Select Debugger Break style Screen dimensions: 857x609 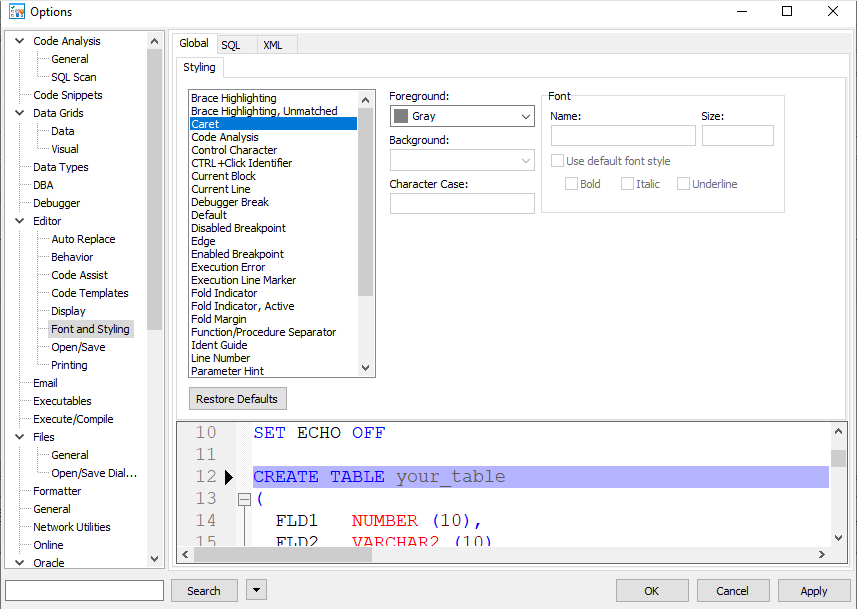pos(273,202)
